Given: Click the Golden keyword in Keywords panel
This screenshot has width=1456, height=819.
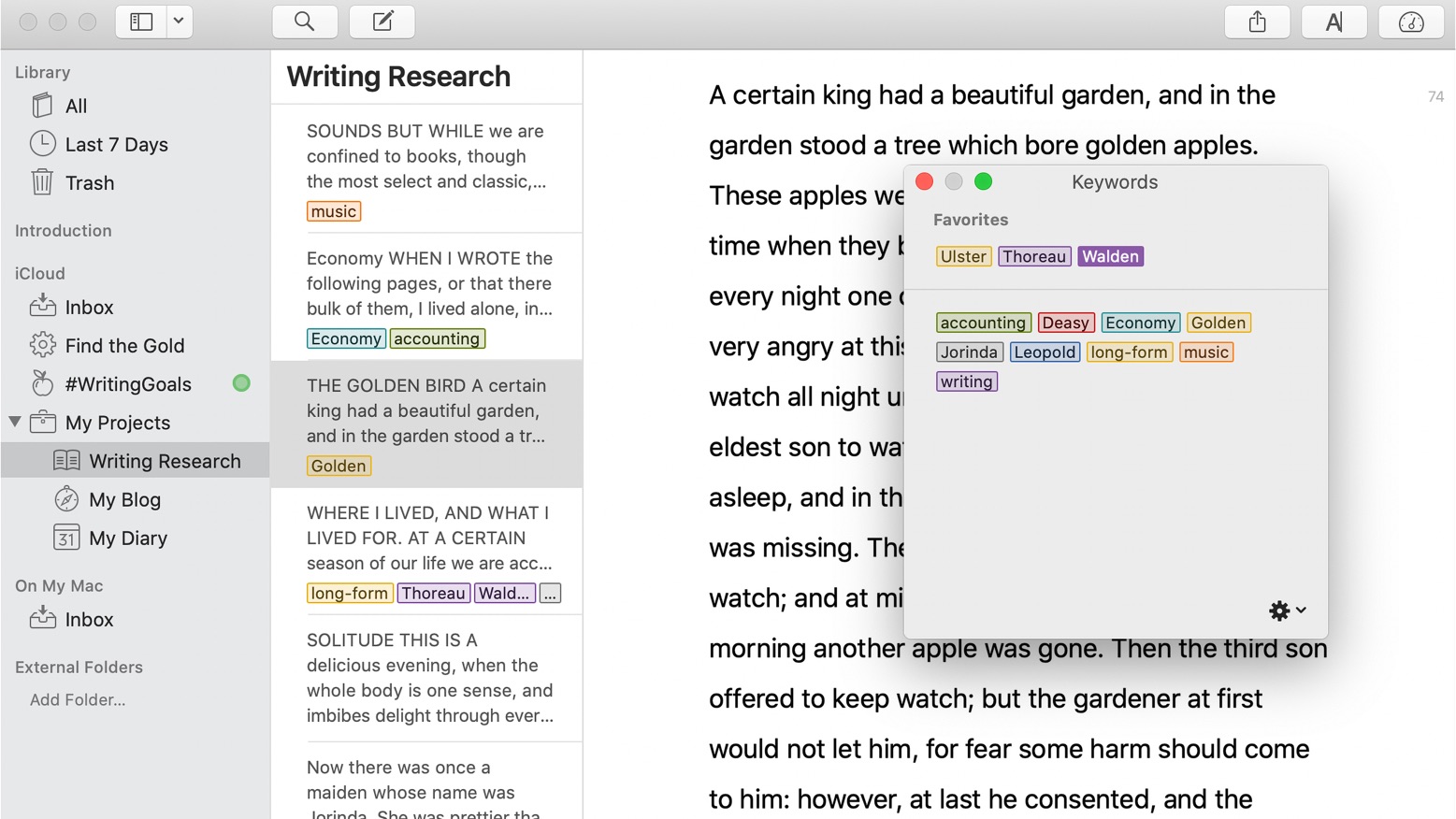Looking at the screenshot, I should click(1218, 323).
